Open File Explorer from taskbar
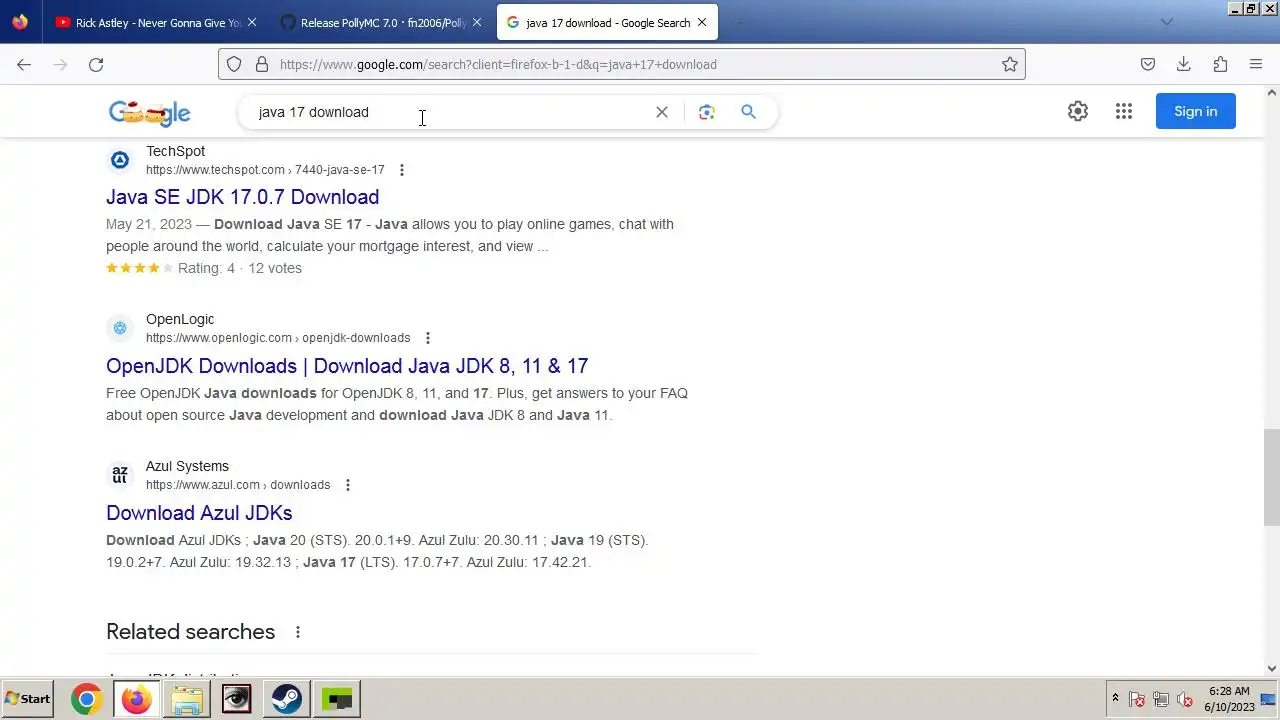The image size is (1280, 720). click(x=187, y=699)
